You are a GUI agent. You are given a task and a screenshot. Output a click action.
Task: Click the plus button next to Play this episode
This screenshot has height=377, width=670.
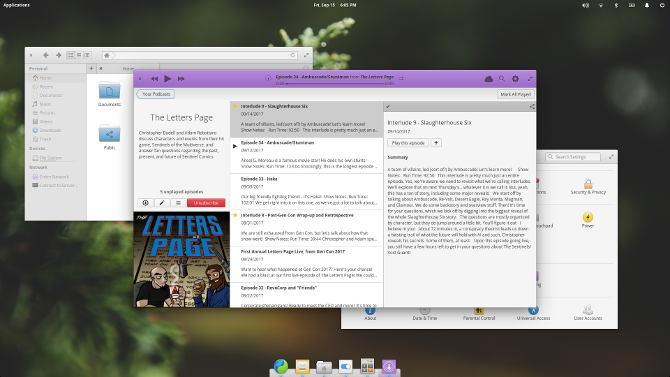click(436, 143)
